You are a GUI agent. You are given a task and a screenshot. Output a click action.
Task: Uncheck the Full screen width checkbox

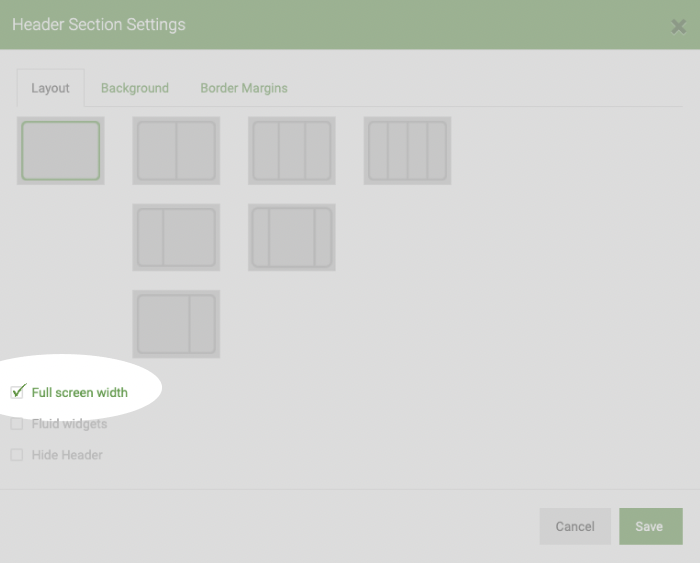point(17,392)
